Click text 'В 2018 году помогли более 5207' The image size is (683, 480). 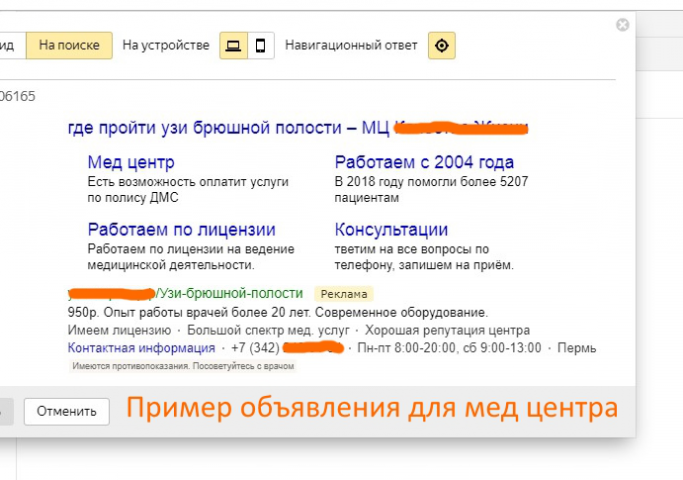[431, 182]
